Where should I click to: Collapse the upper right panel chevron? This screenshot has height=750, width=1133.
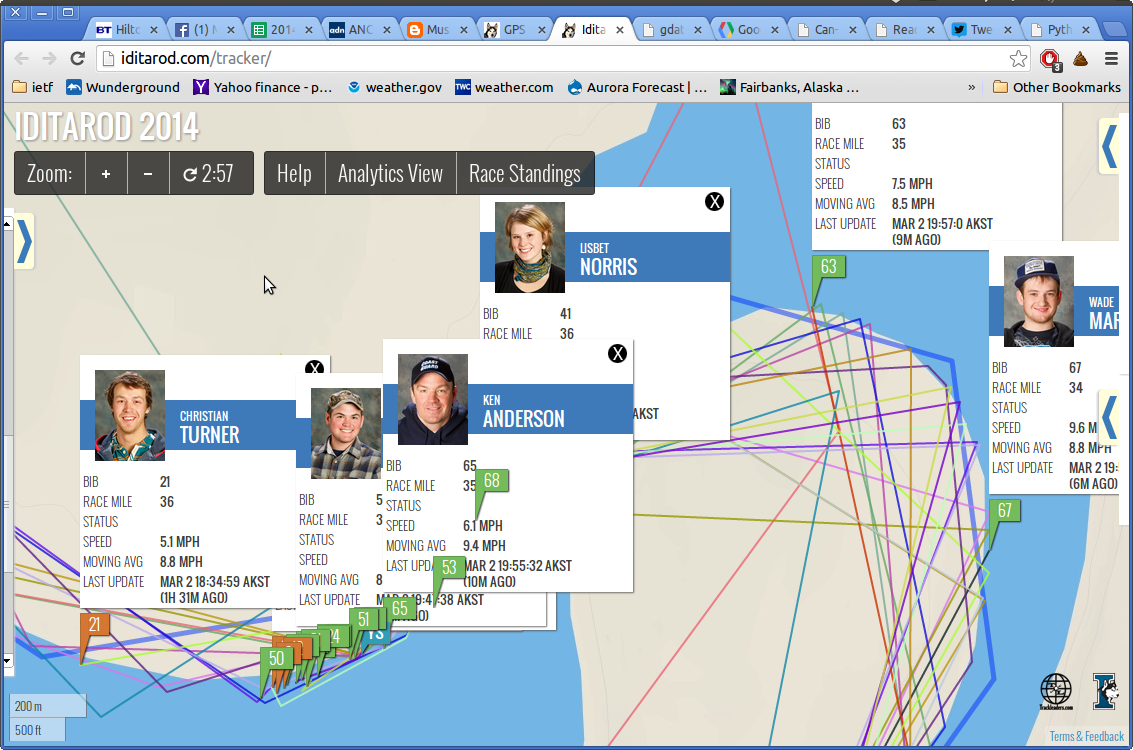click(x=1110, y=145)
